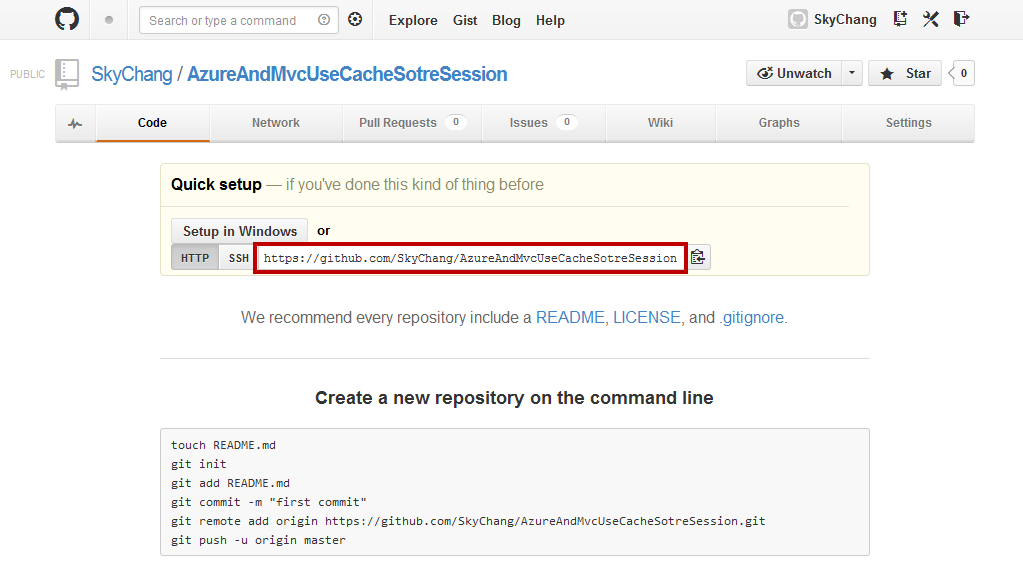This screenshot has height=573, width=1023.
Task: Open advanced search gear icon
Action: 355,20
